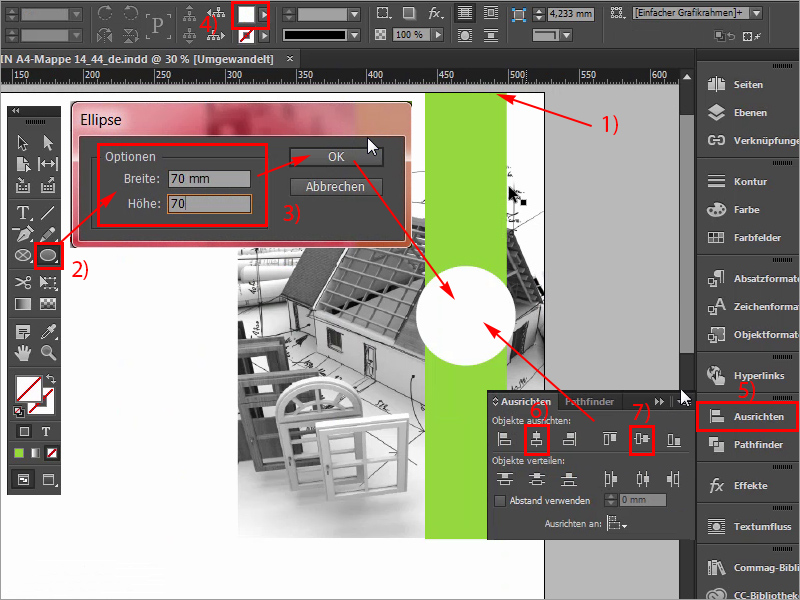Screen dimensions: 800x600
Task: Select the A4-Mappe document tab
Action: (140, 58)
